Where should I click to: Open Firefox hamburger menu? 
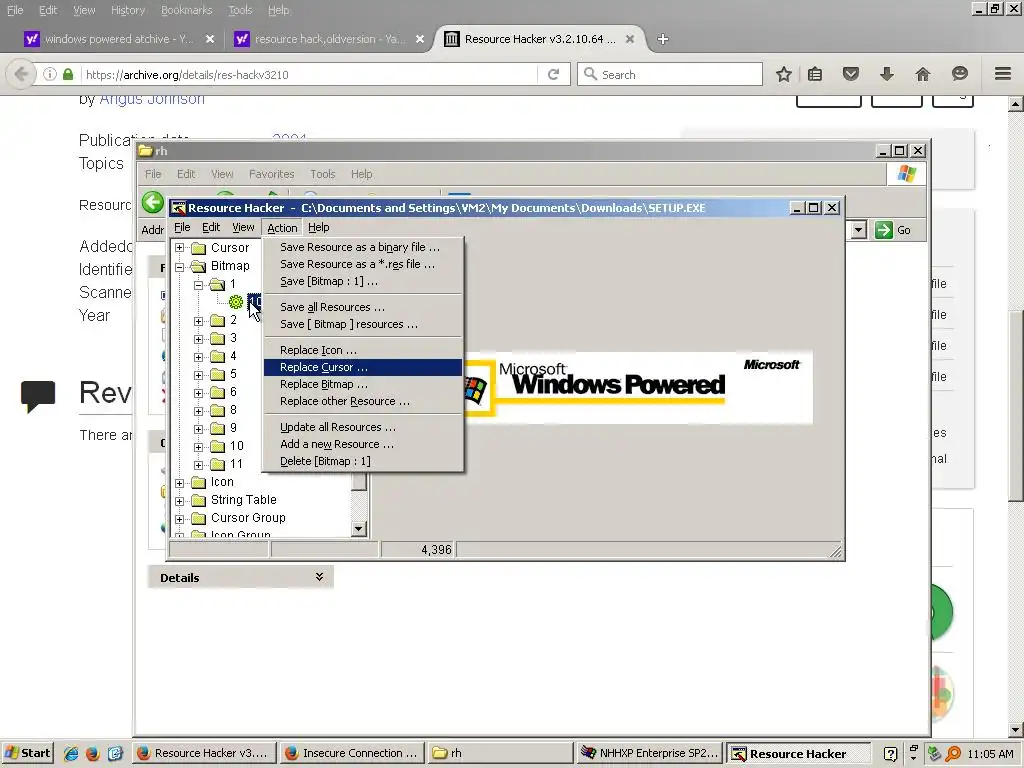(x=1003, y=74)
